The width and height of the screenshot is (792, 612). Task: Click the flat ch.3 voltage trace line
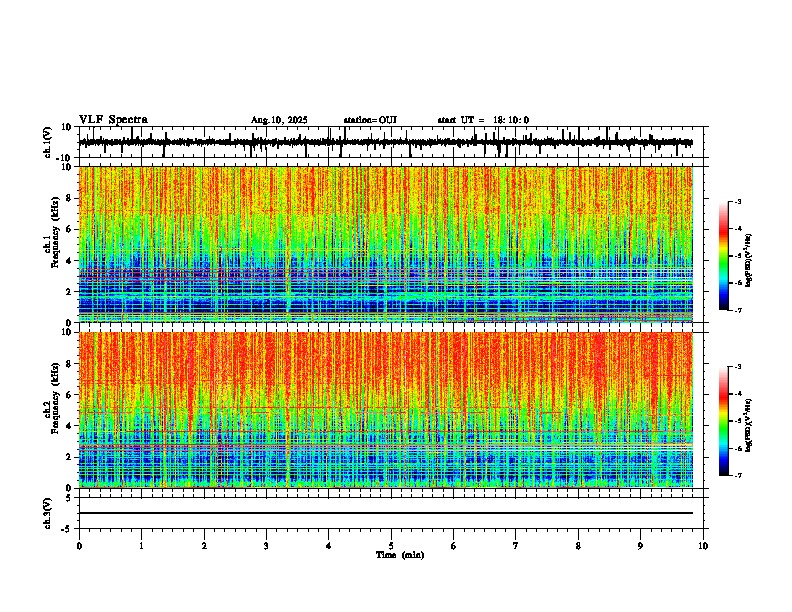click(x=386, y=513)
